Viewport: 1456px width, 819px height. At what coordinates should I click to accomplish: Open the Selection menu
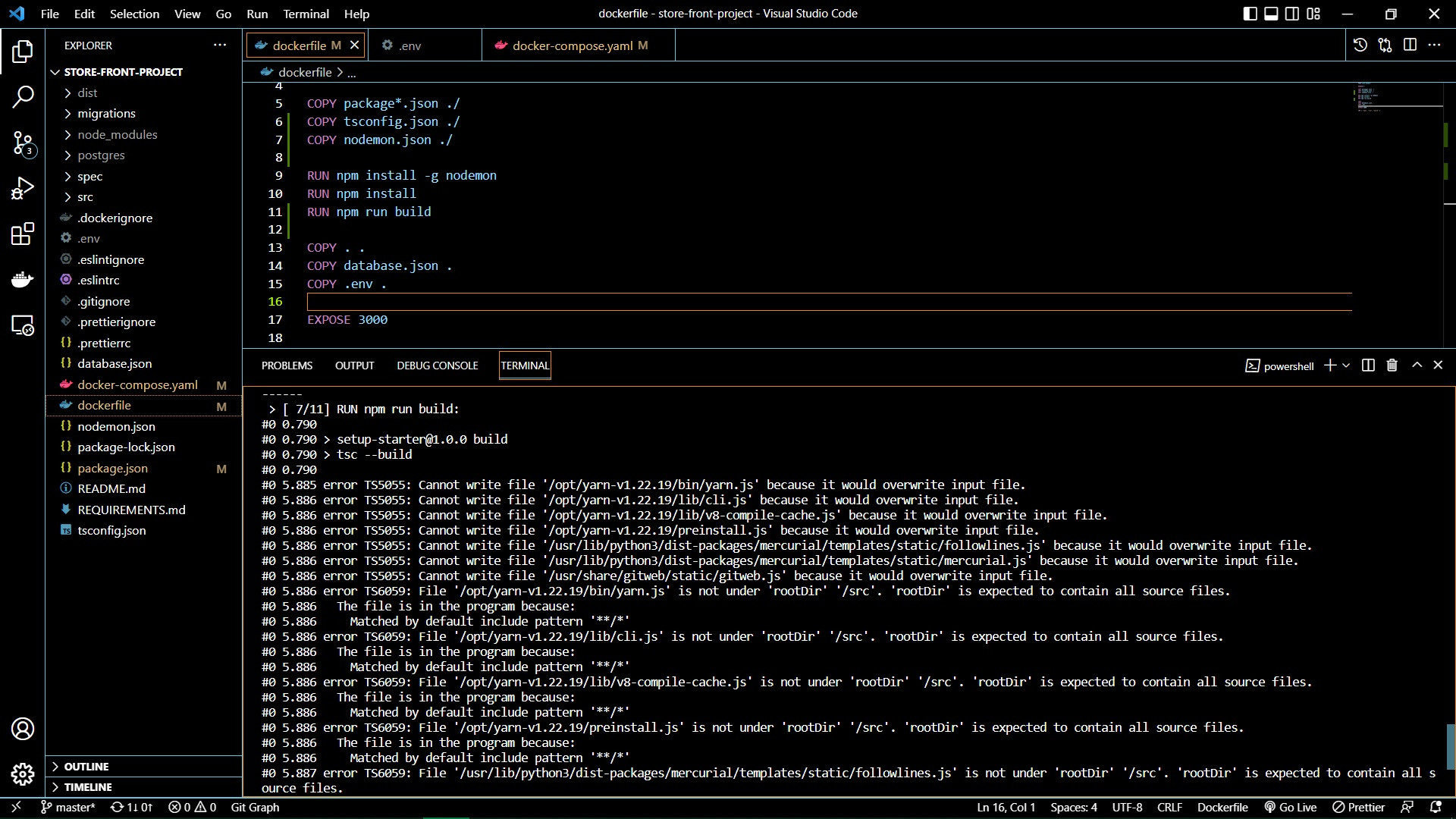click(134, 14)
